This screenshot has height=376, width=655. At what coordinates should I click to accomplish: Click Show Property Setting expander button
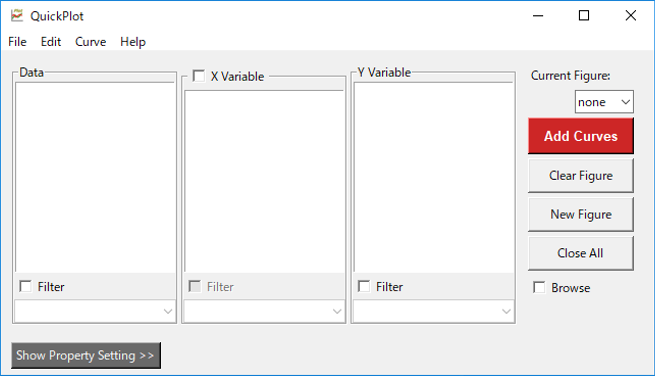[86, 356]
